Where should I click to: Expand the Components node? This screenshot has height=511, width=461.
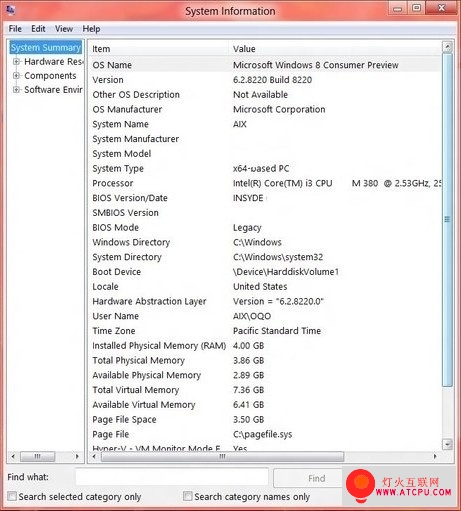coord(16,76)
